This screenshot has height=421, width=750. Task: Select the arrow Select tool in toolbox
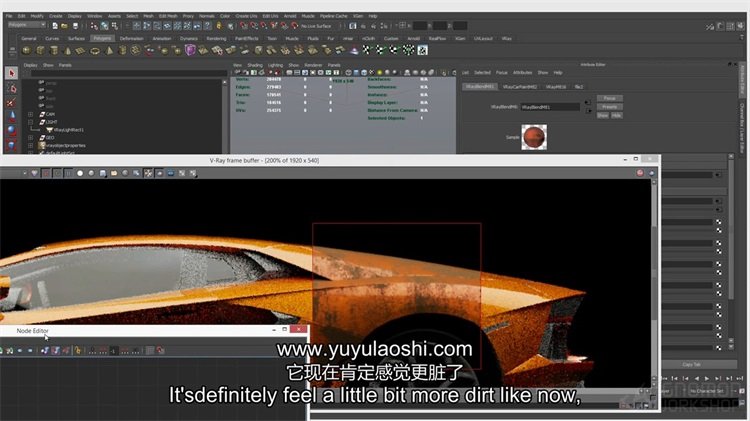11,73
